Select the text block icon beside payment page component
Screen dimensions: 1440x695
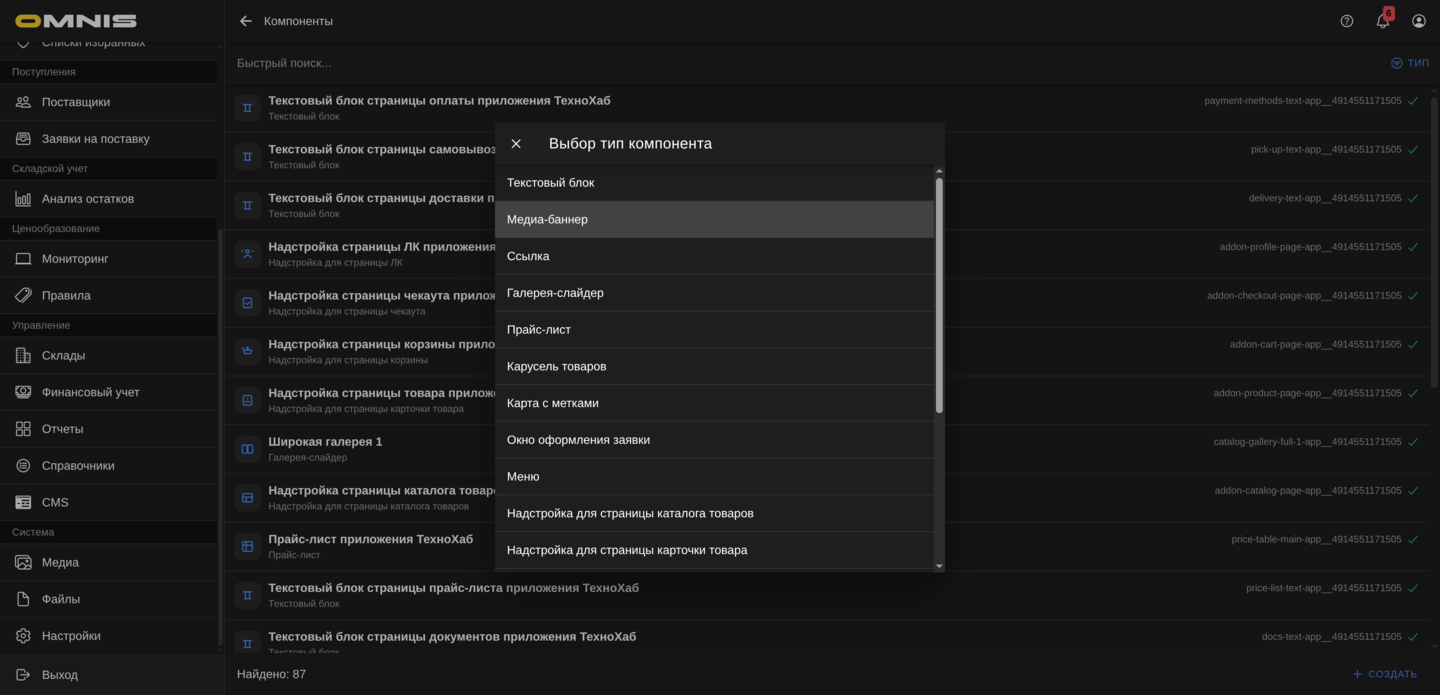pos(247,107)
